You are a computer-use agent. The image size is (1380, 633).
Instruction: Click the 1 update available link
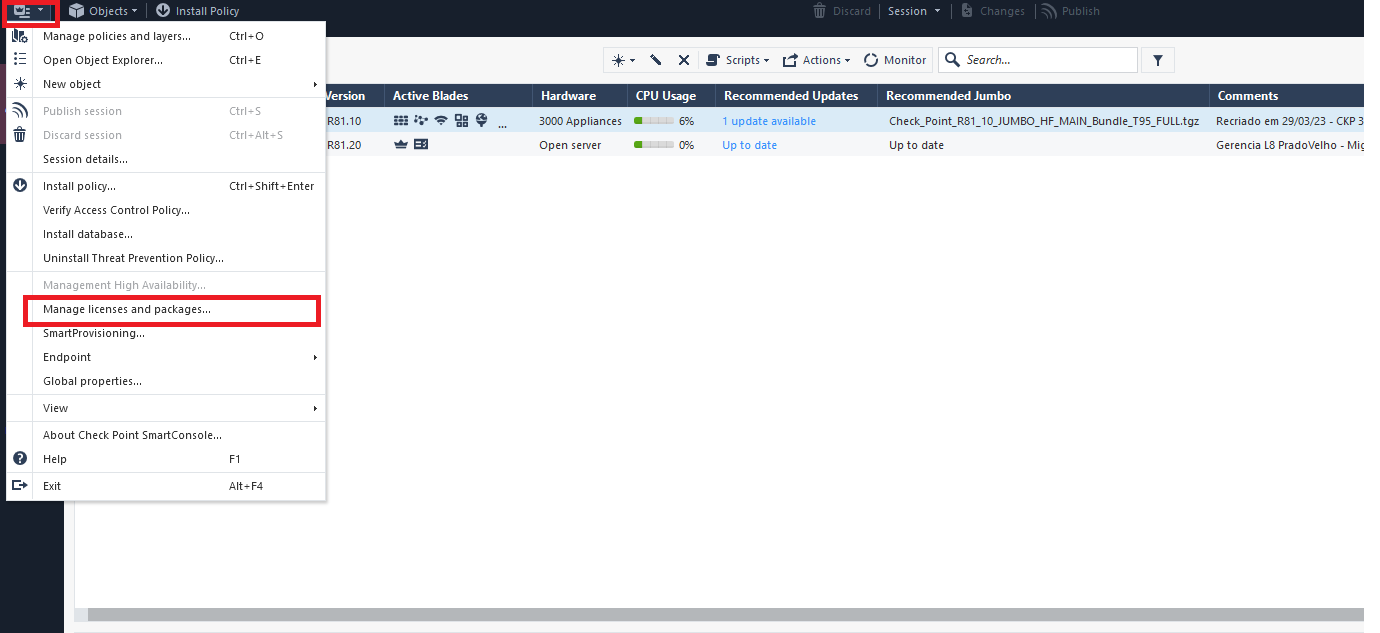pyautogui.click(x=769, y=121)
